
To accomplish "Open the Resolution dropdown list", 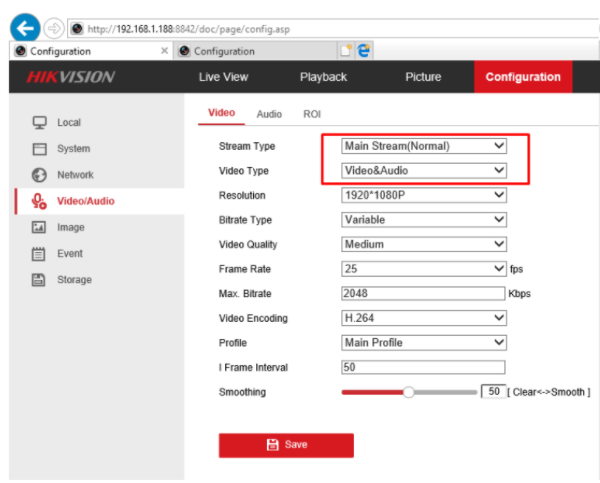I will click(423, 196).
